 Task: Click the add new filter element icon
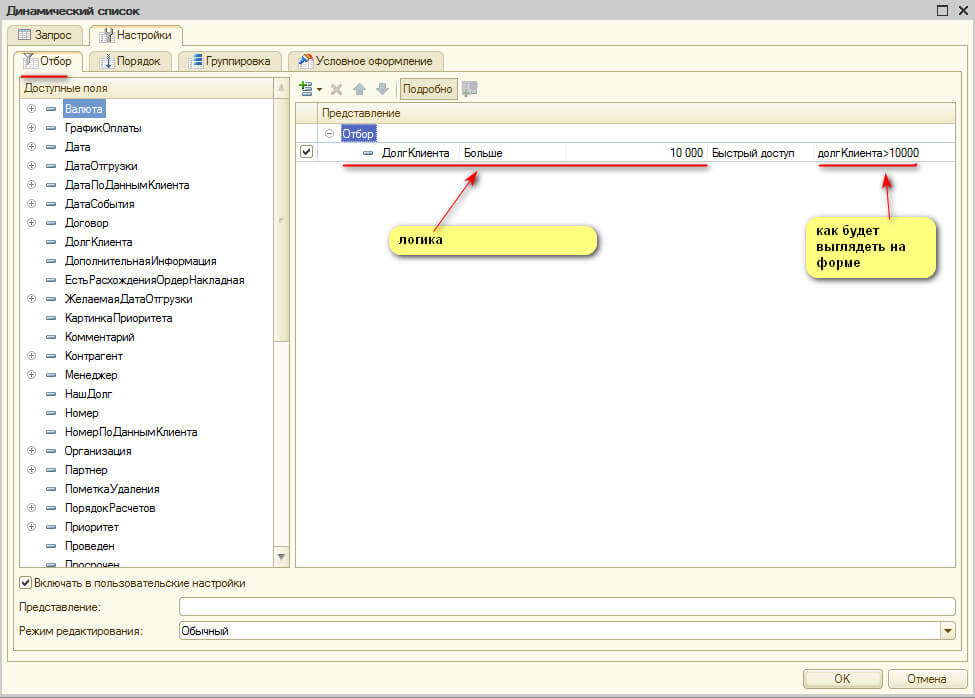tap(307, 89)
